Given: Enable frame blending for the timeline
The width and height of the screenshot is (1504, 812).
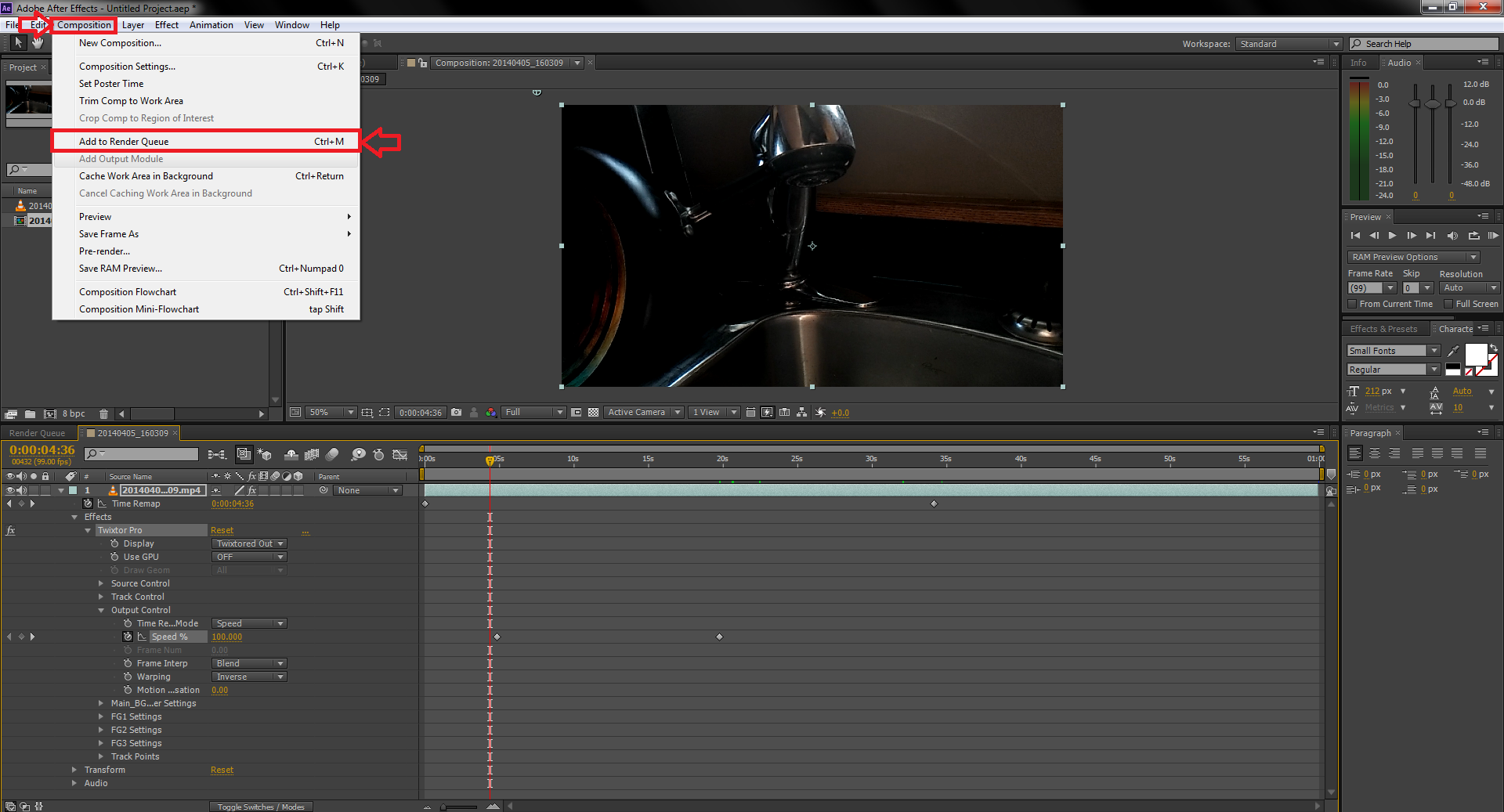Looking at the screenshot, I should [x=312, y=454].
